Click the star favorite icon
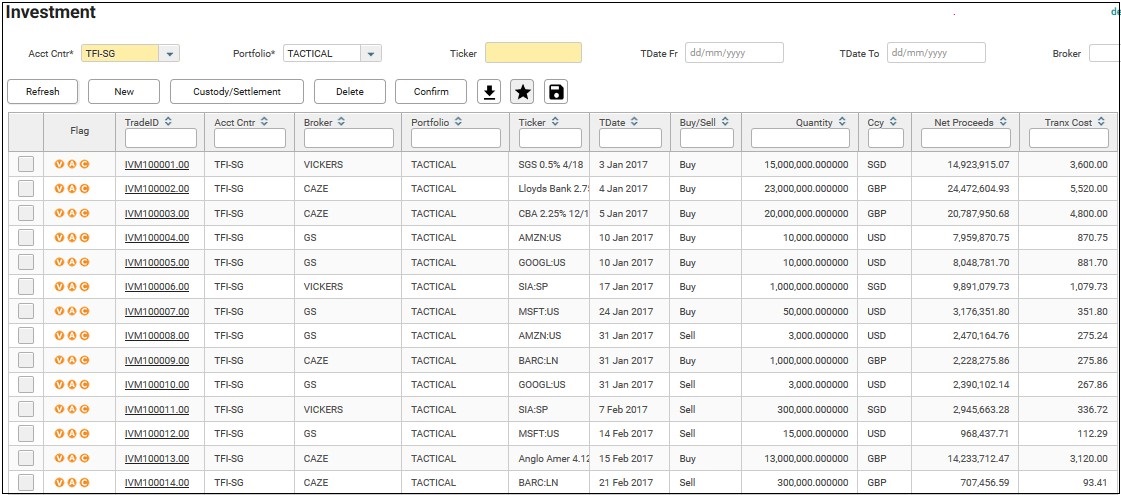The width and height of the screenshot is (1121, 495). [522, 92]
